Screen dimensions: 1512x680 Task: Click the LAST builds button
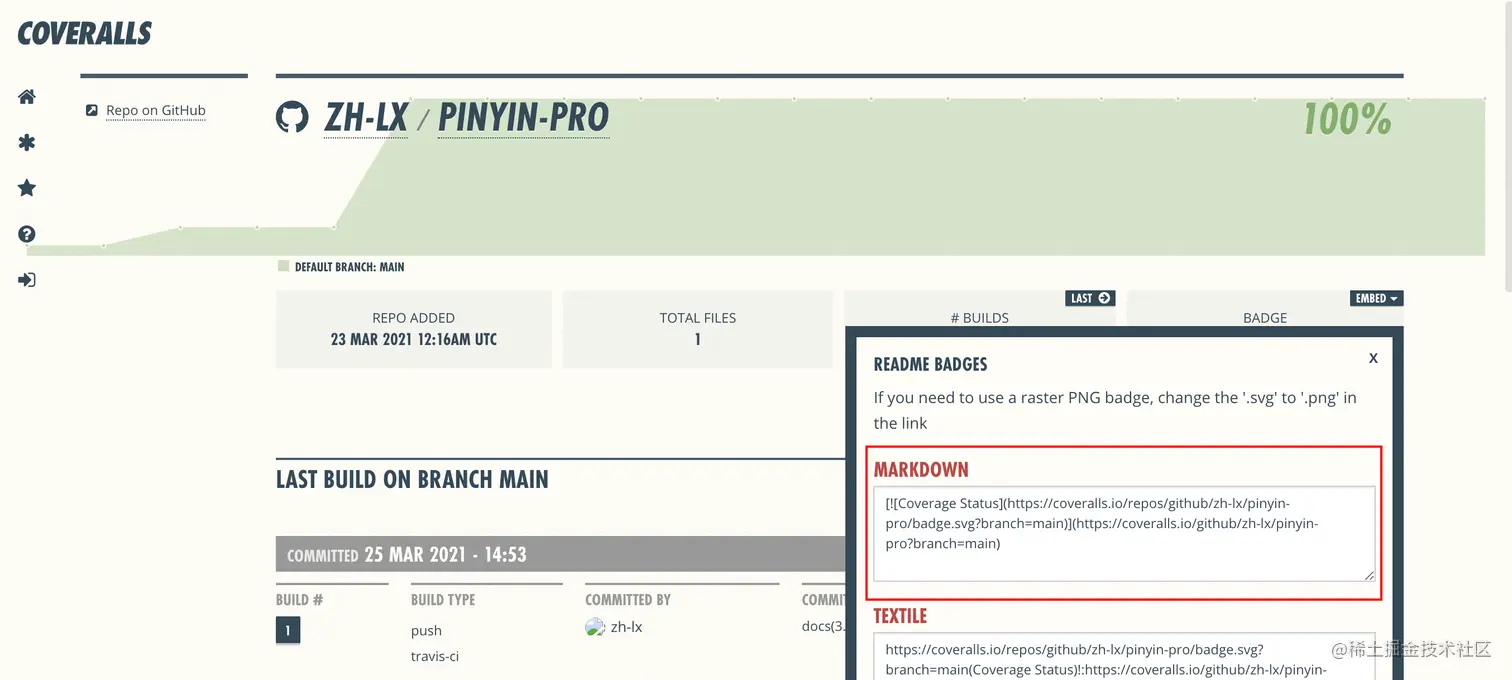point(1090,298)
